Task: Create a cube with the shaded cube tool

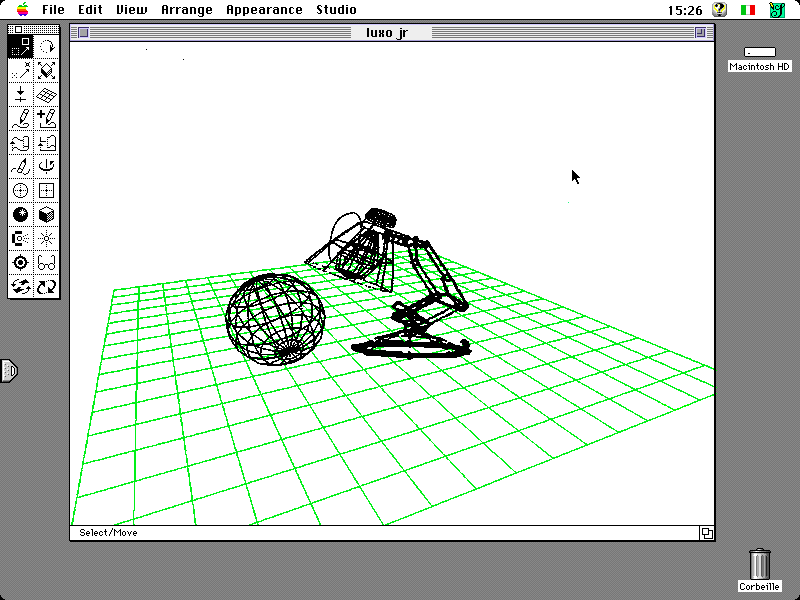Action: coord(46,215)
